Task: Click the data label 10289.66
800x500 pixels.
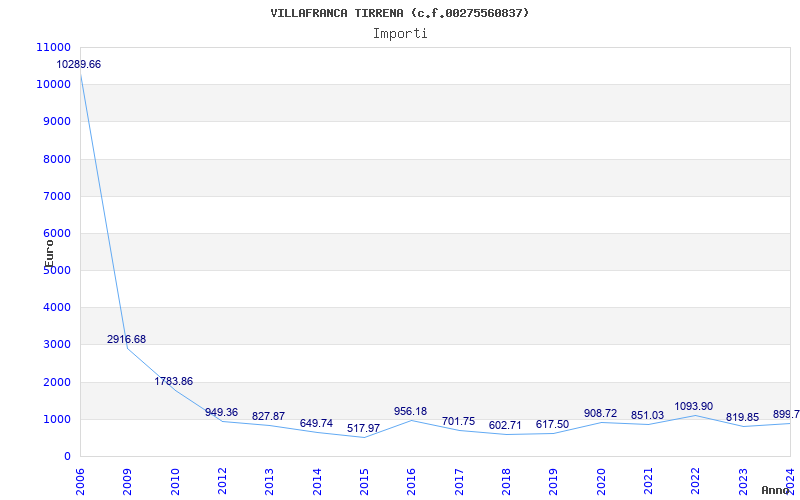Action: coord(79,64)
